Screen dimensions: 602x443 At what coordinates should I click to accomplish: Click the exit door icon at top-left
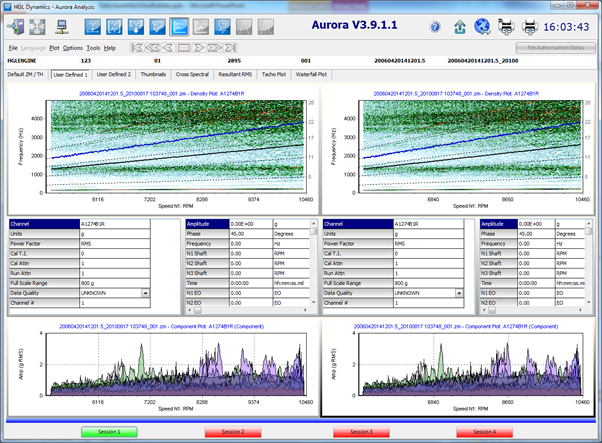(x=17, y=27)
